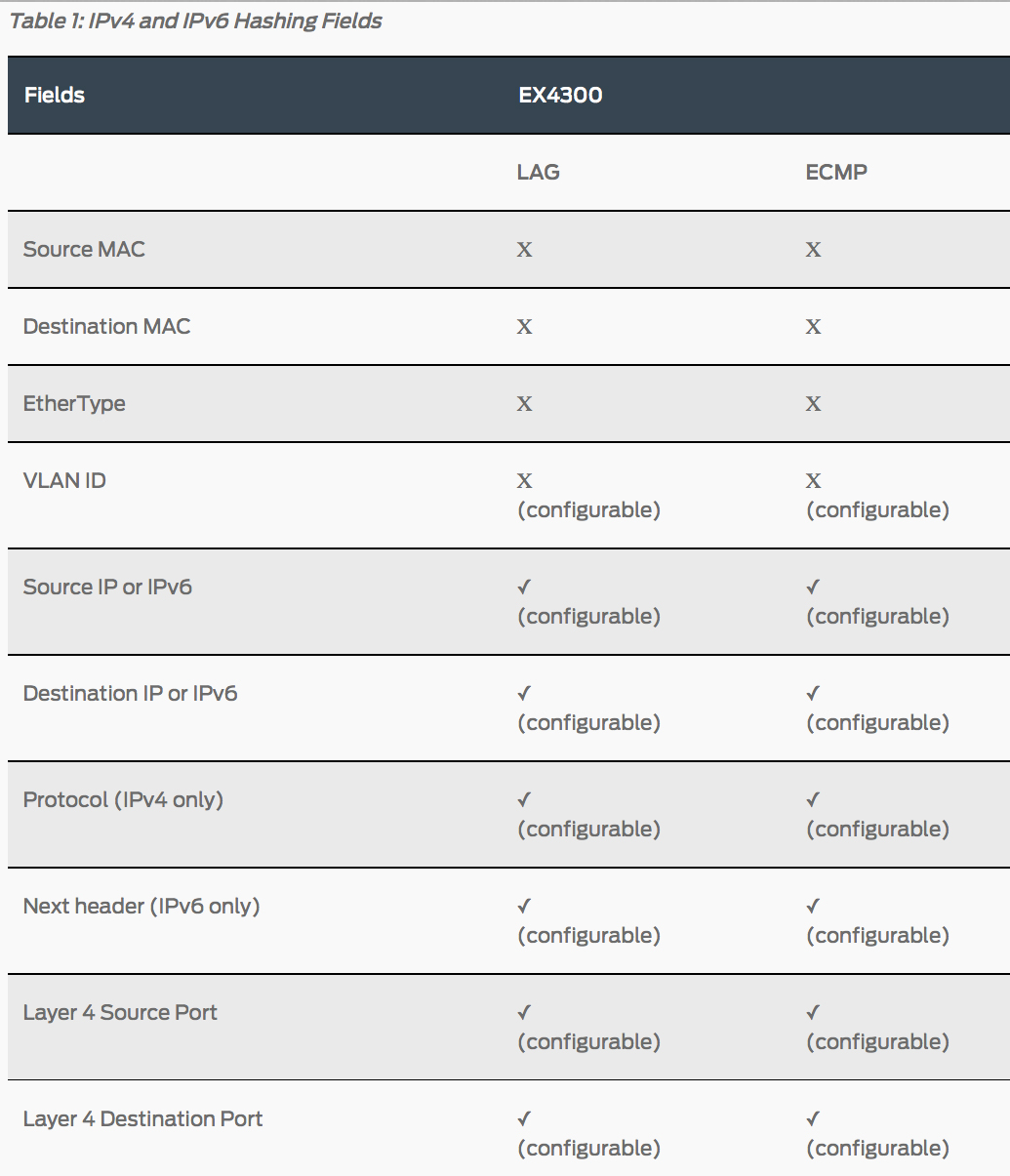Click the EX4300 column header
Viewport: 1010px width, 1176px height.
coord(560,95)
